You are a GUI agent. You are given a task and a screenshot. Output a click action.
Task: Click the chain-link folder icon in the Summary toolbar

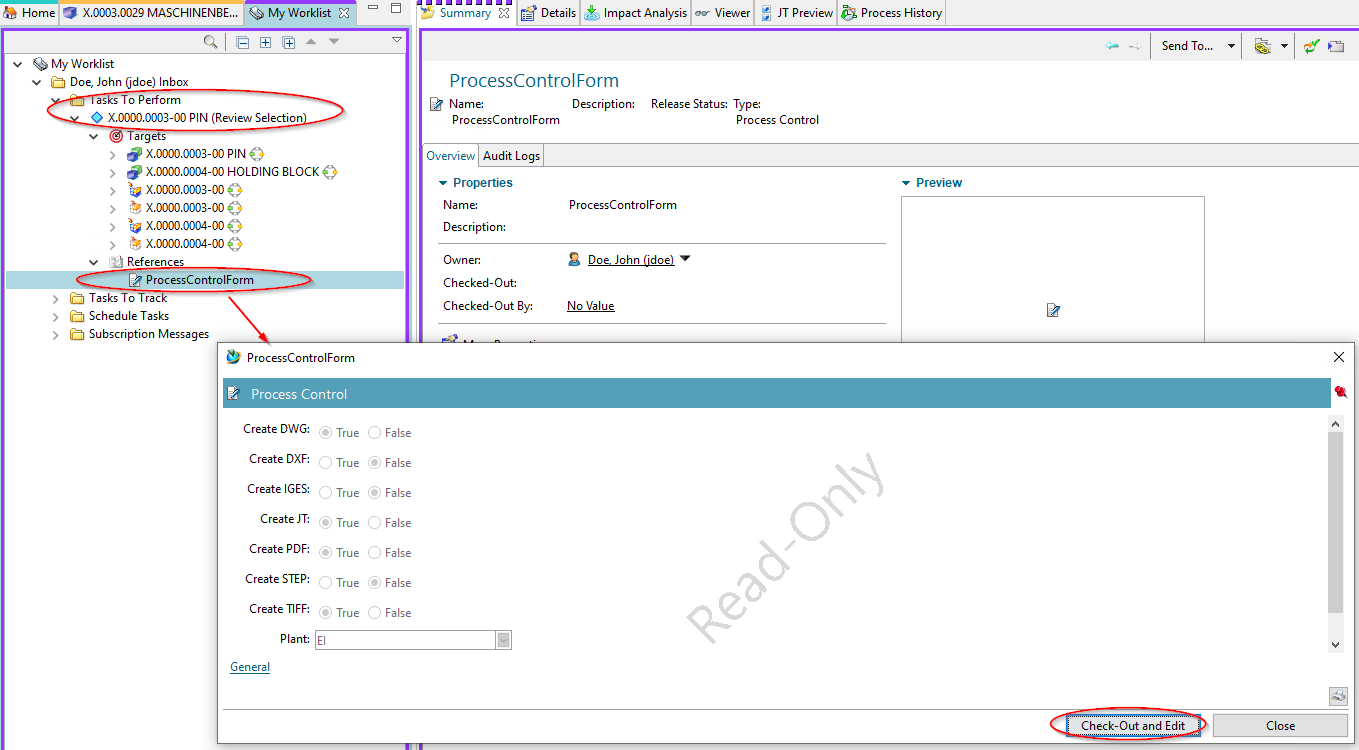point(1262,46)
